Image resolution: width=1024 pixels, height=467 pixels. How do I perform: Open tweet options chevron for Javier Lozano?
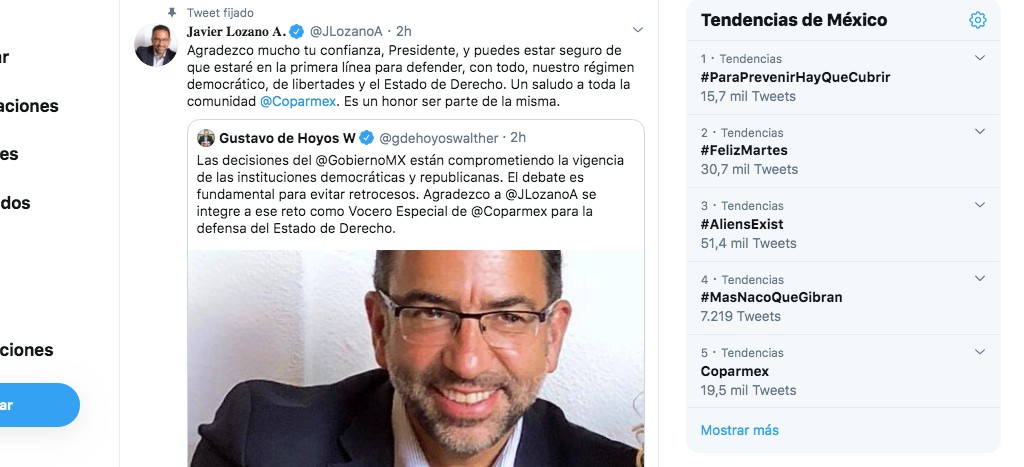point(638,30)
